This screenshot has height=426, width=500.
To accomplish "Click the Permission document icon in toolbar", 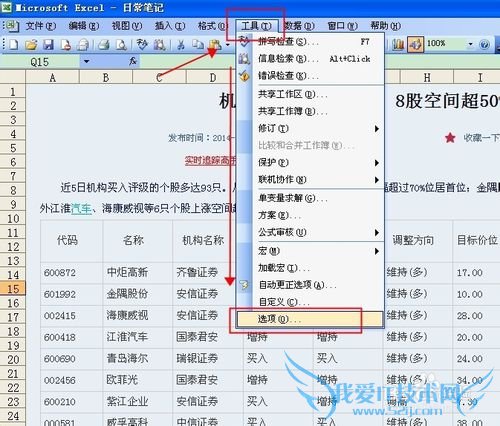I will tap(66, 44).
